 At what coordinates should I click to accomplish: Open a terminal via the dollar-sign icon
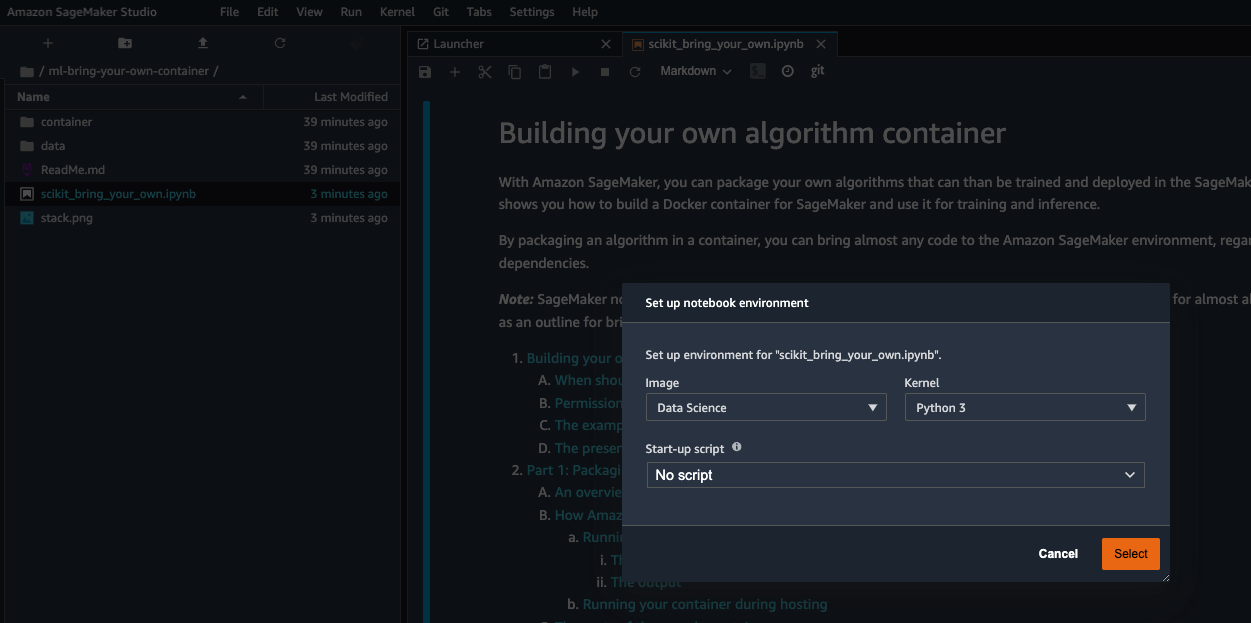[757, 71]
